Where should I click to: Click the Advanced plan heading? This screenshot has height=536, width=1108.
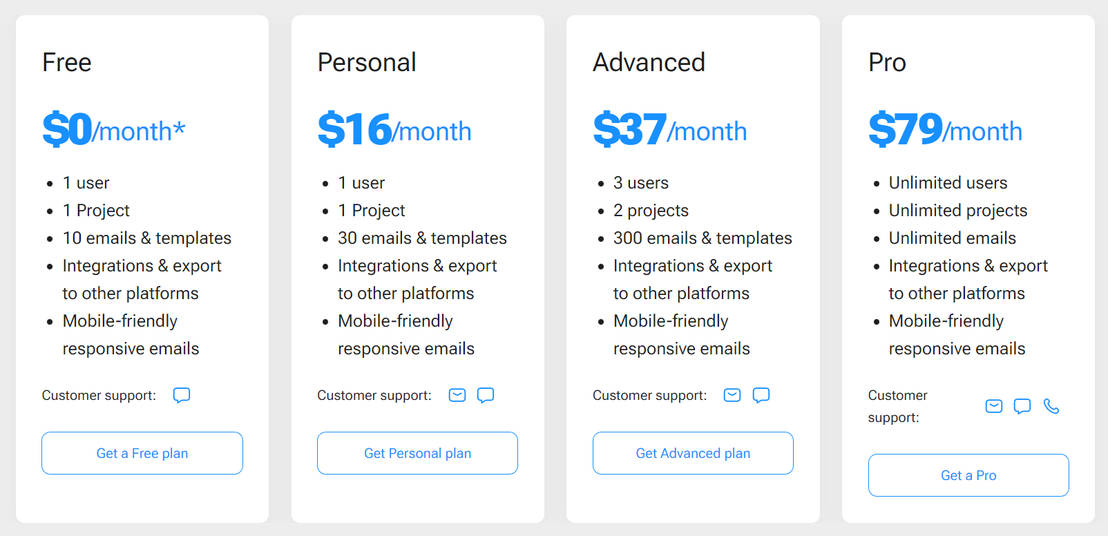pyautogui.click(x=649, y=62)
